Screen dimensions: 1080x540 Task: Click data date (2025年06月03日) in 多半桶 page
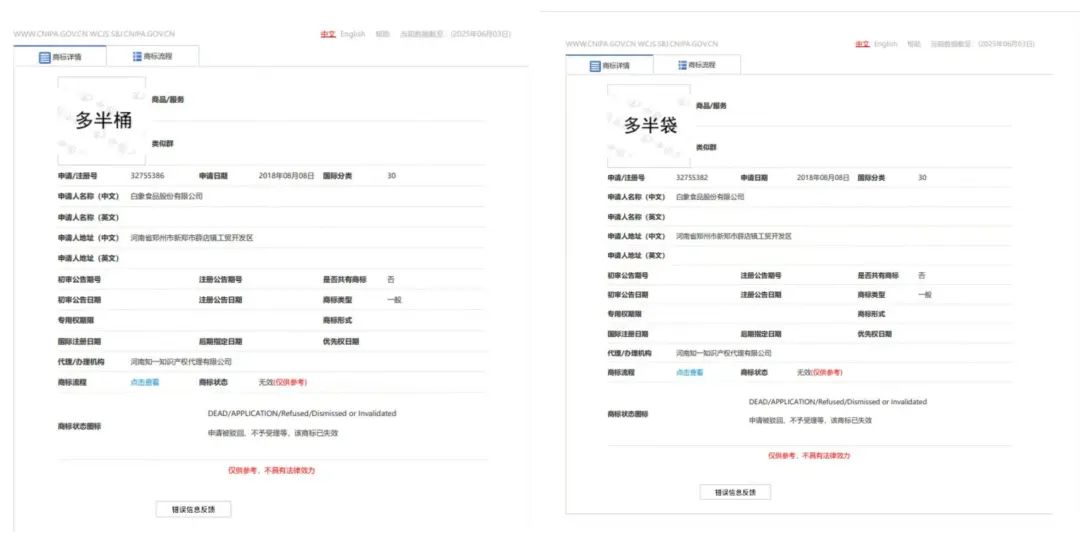(x=480, y=34)
